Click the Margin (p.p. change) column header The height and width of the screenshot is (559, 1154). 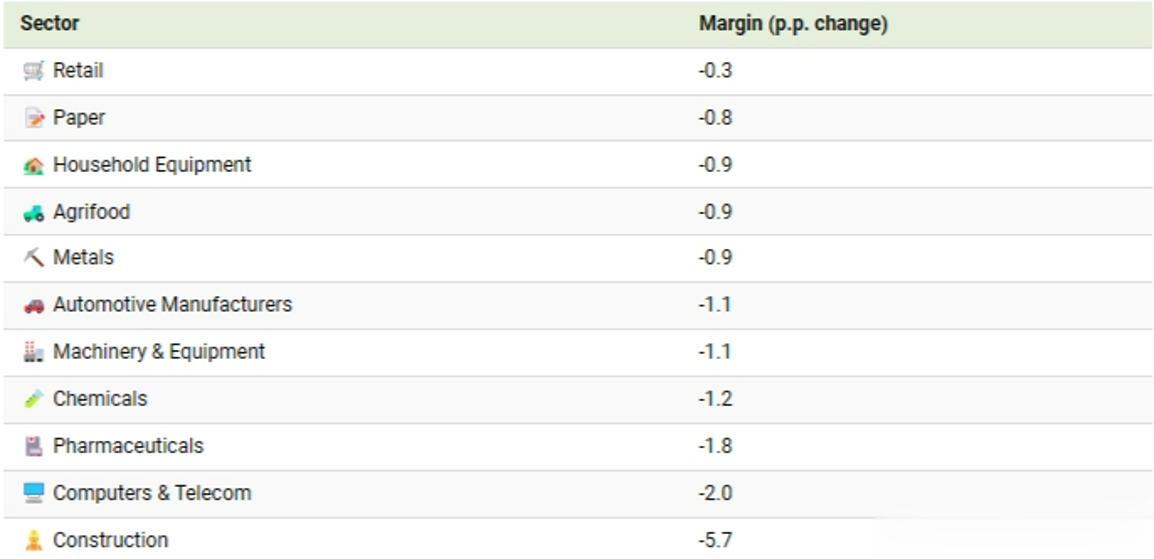coord(793,24)
